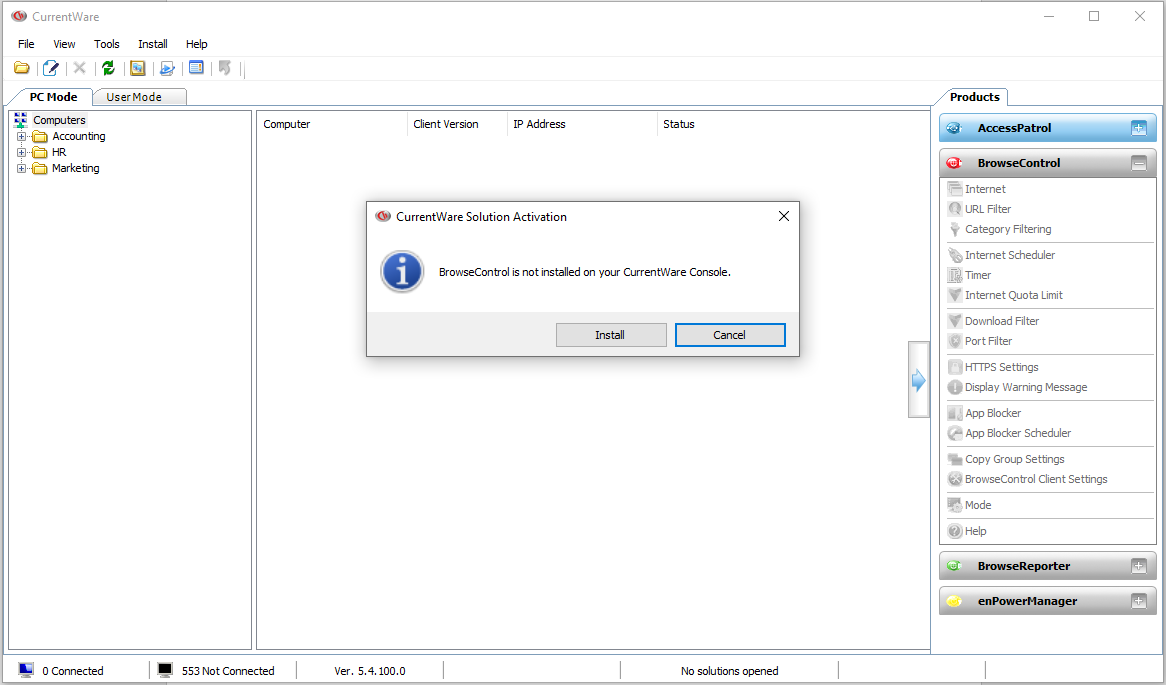Click the connected blue monitor status icon
The height and width of the screenshot is (685, 1166).
(x=26, y=670)
